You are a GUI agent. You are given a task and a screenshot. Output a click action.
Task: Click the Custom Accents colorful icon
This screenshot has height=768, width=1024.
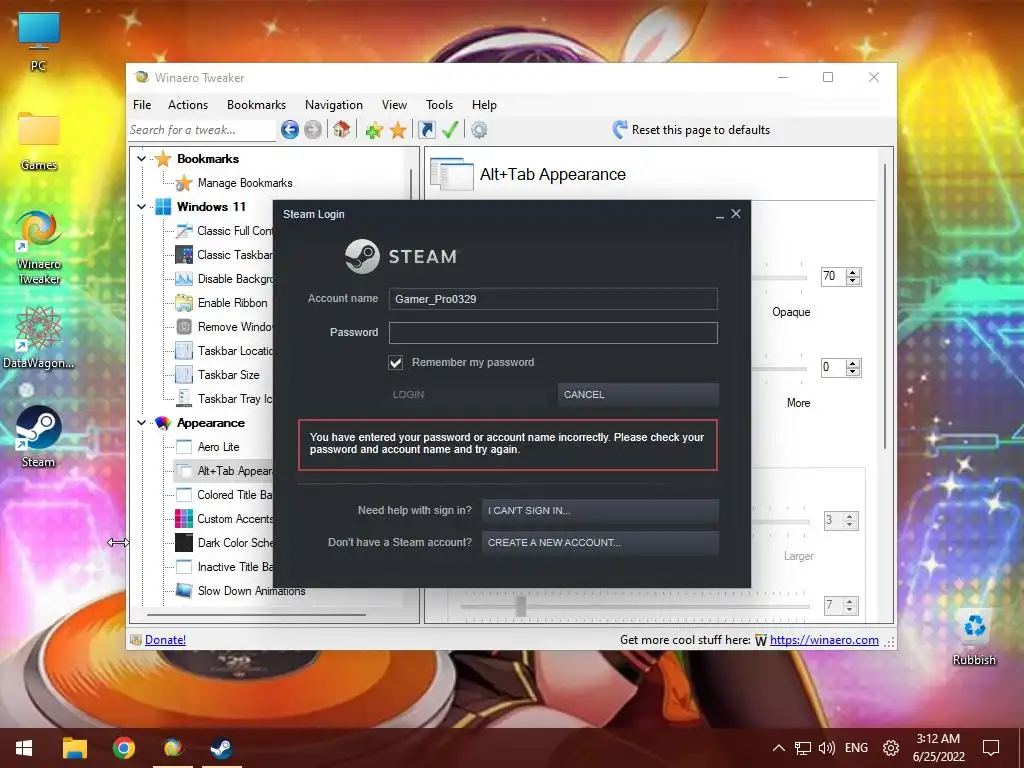coord(184,519)
